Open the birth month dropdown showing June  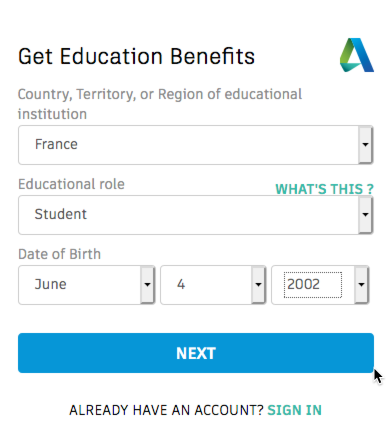pyautogui.click(x=87, y=285)
